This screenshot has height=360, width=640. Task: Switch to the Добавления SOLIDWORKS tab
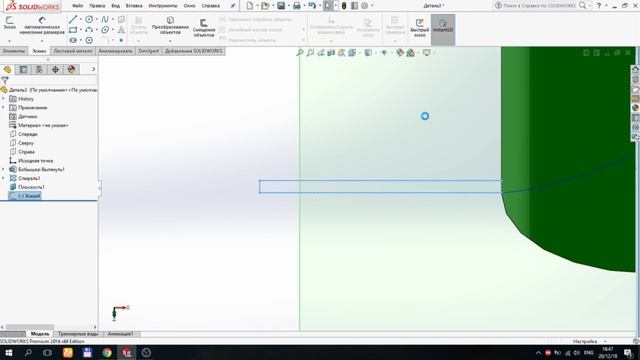point(193,51)
